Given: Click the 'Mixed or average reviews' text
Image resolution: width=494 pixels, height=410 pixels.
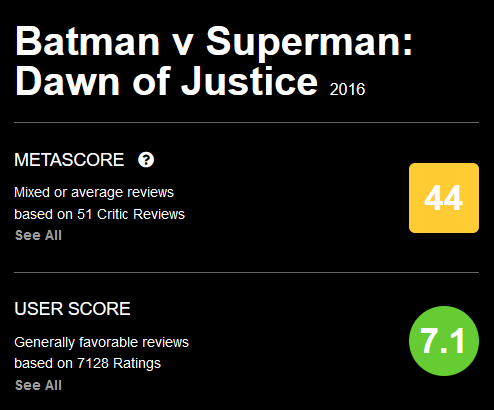Looking at the screenshot, I should coord(94,192).
